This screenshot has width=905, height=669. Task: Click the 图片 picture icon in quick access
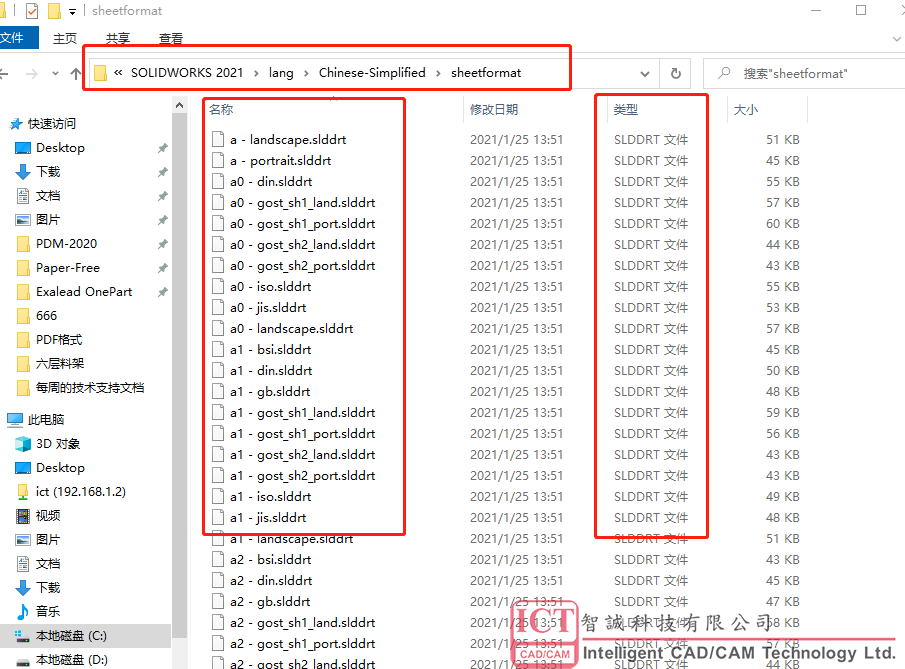pos(23,220)
